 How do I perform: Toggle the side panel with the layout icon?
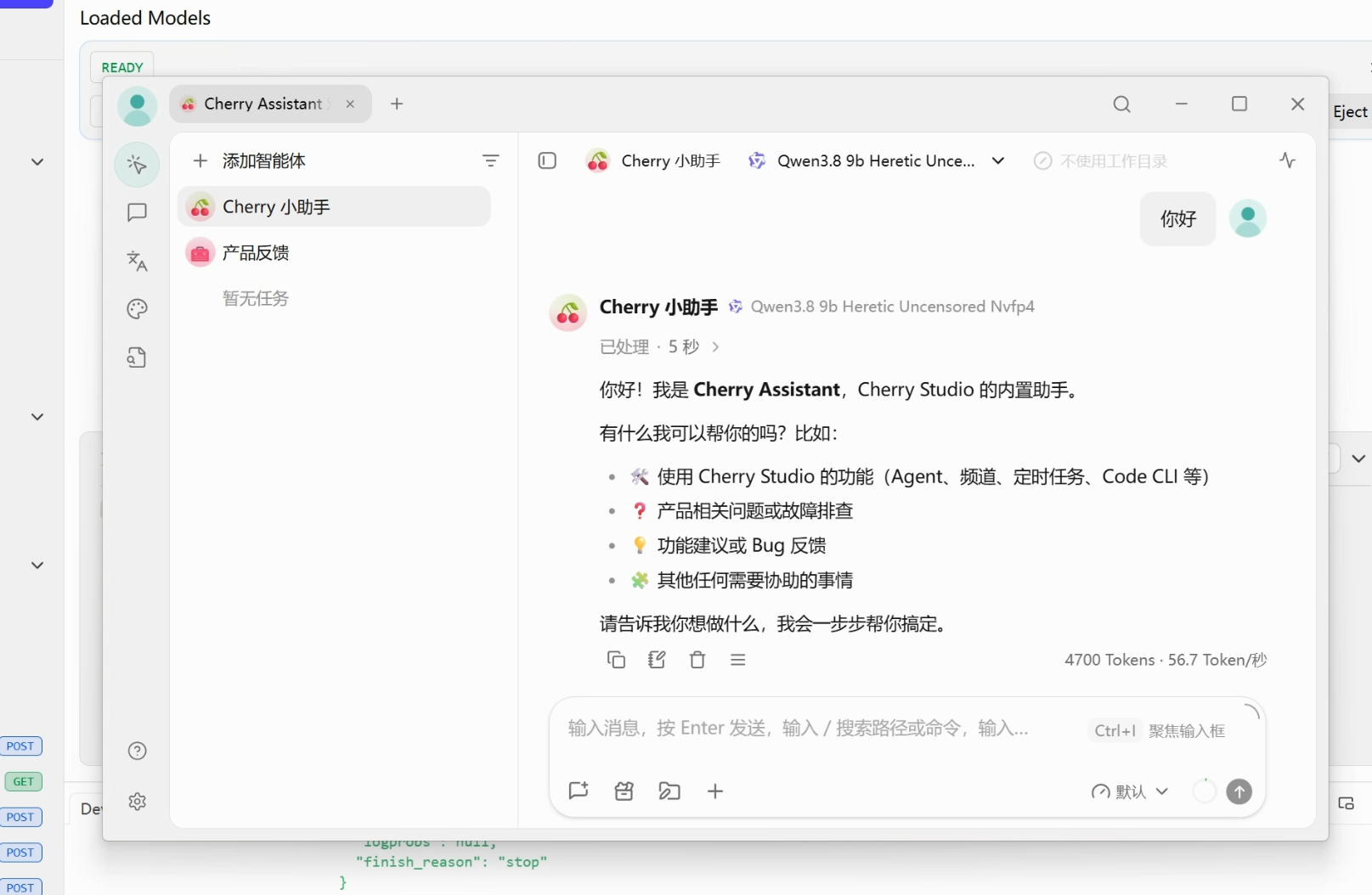547,160
